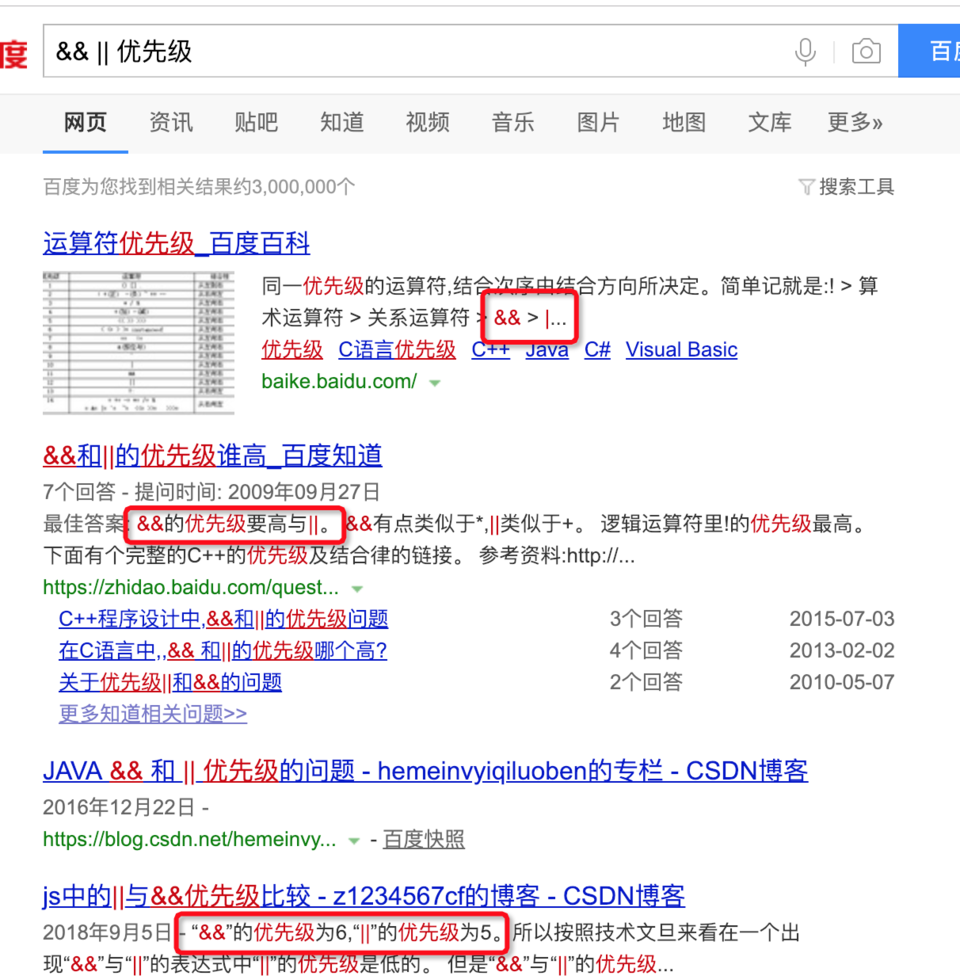Open JAVA && 和 || 优先级的问题 CSDN result

tap(425, 771)
